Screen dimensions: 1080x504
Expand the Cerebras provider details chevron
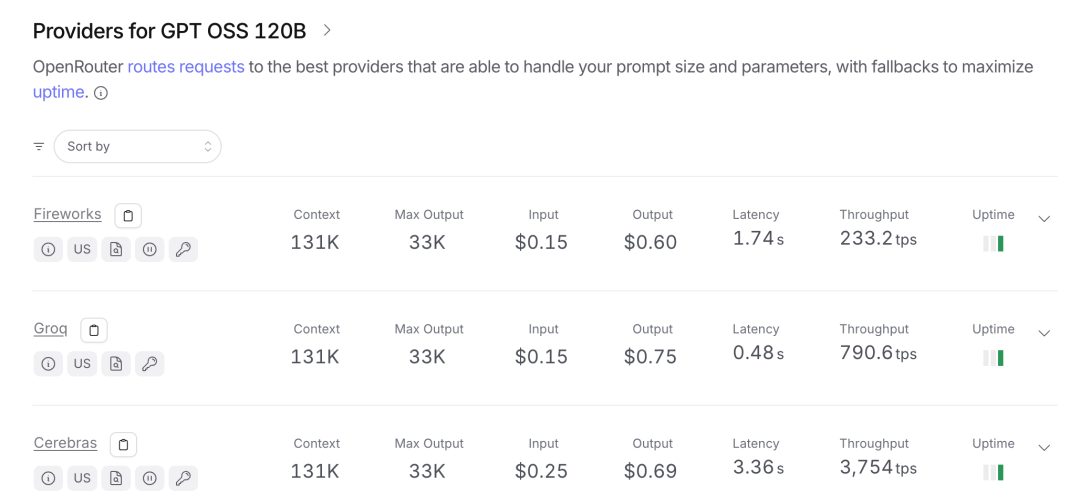click(x=1044, y=448)
